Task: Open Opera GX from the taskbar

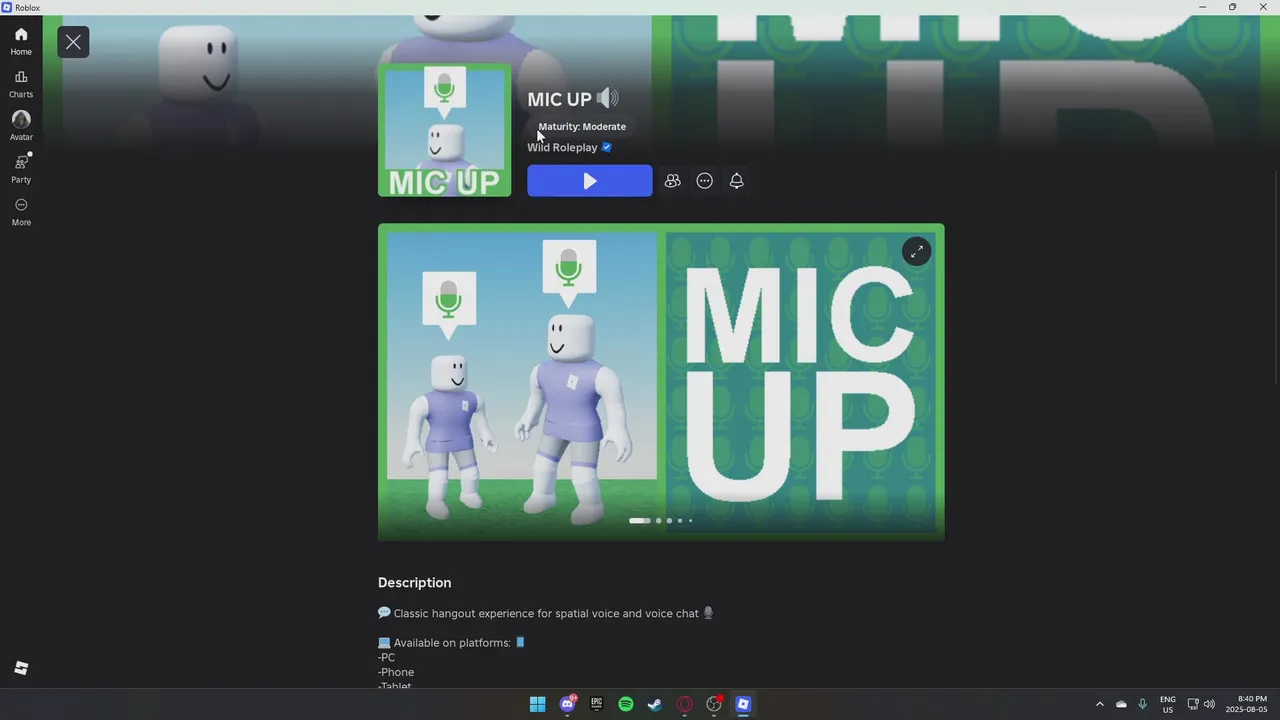Action: (685, 704)
